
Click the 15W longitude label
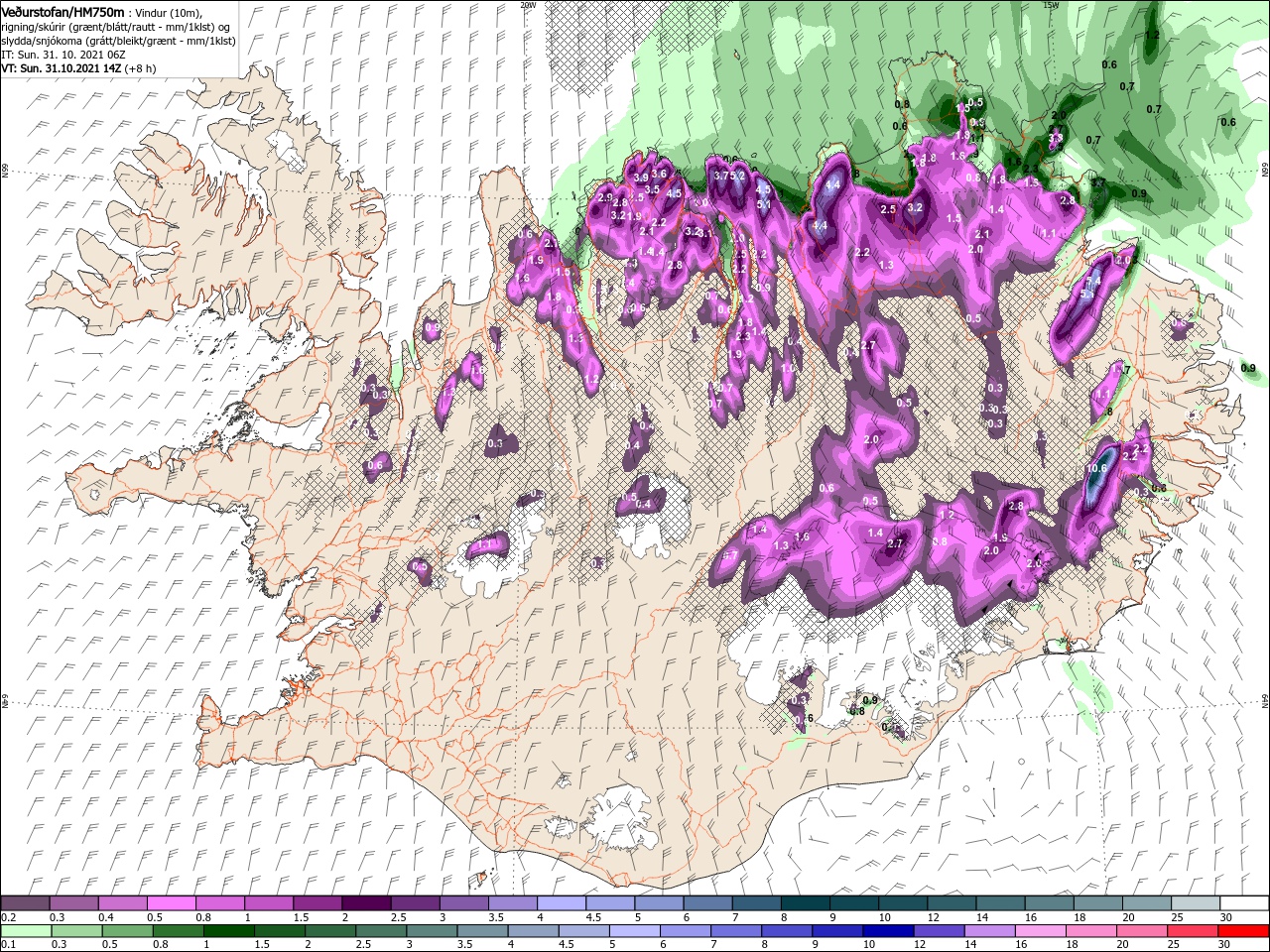point(1051,5)
